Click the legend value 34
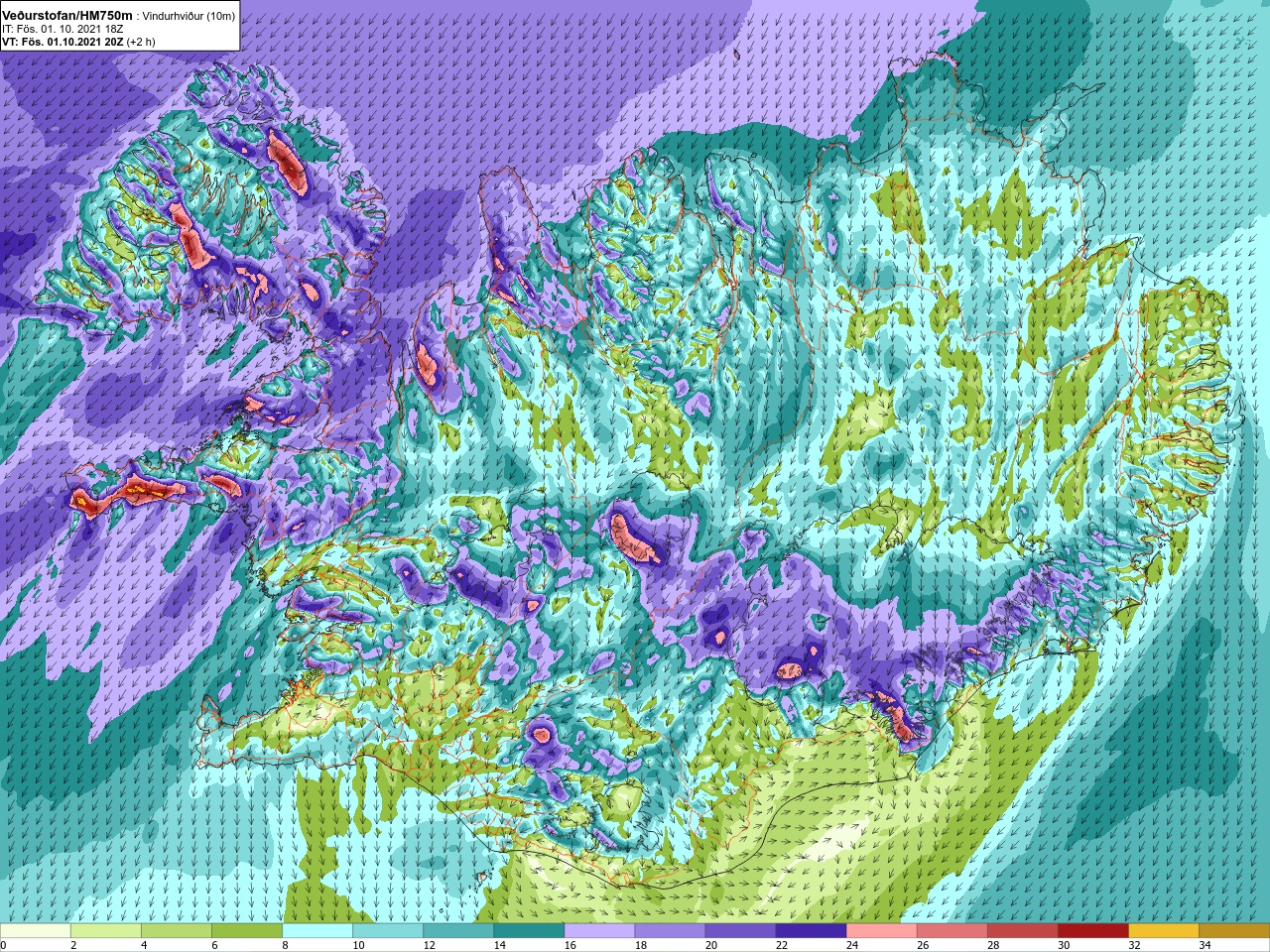Screen dimensions: 1270x952 1205,945
